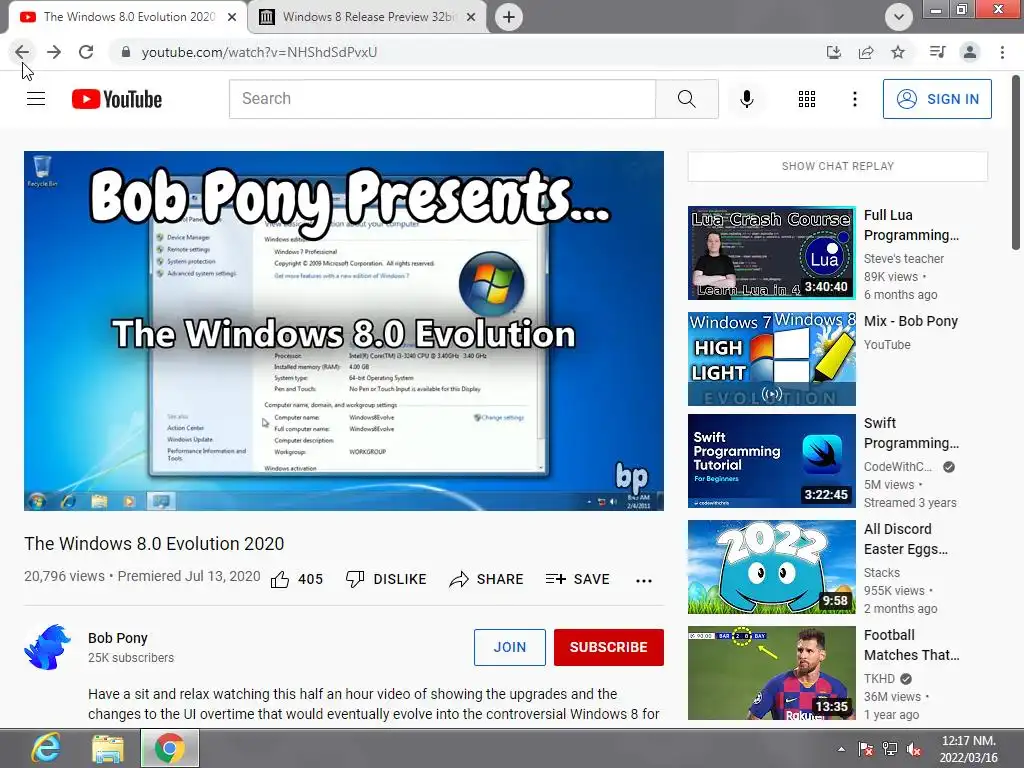
Task: Open the All Discord Easter Eggs thumbnail
Action: [771, 567]
